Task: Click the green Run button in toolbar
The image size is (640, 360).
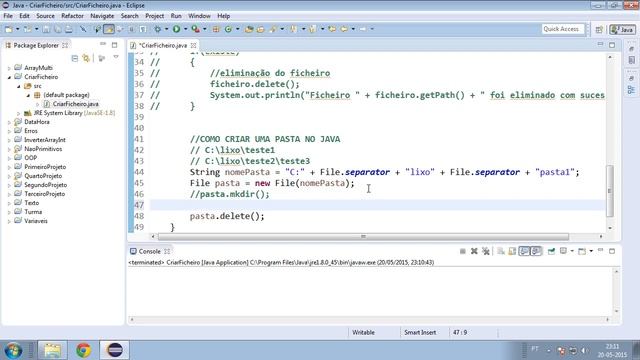Action: pyautogui.click(x=176, y=29)
